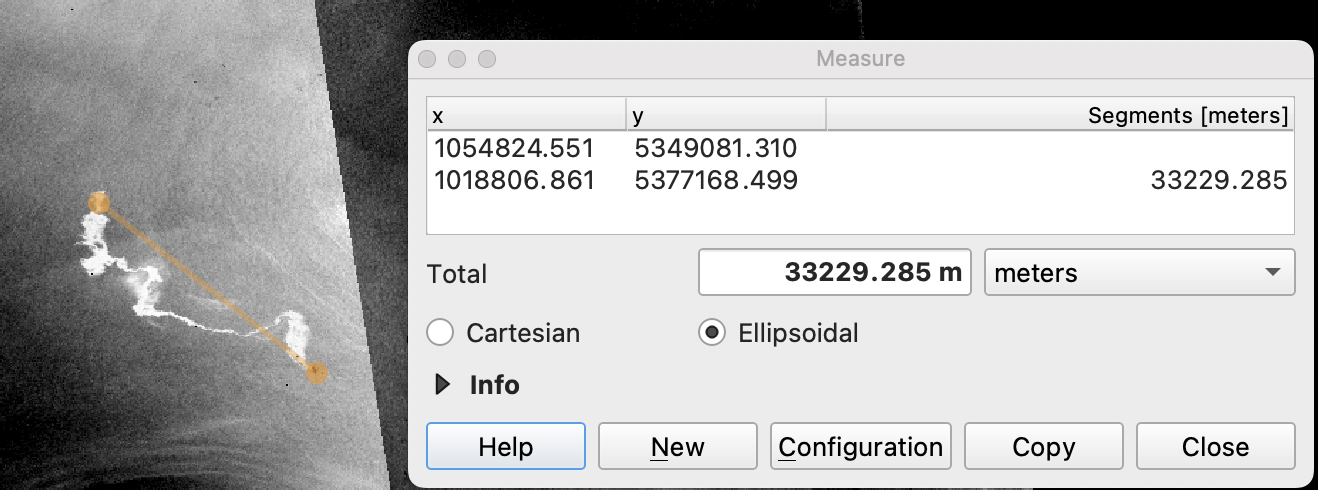The image size is (1318, 490).
Task: Click the y column header
Action: coord(726,116)
